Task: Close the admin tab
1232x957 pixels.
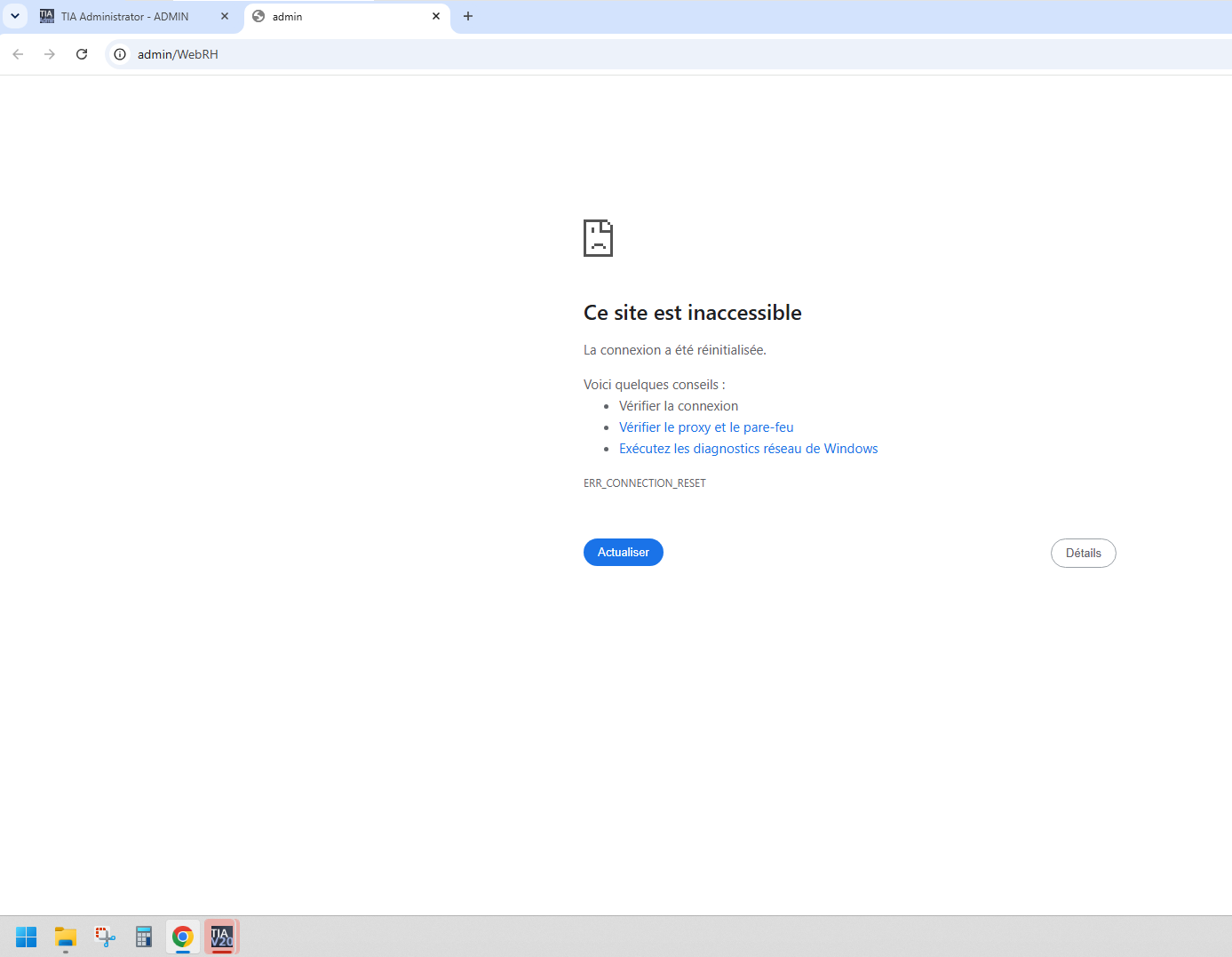Action: 436,16
